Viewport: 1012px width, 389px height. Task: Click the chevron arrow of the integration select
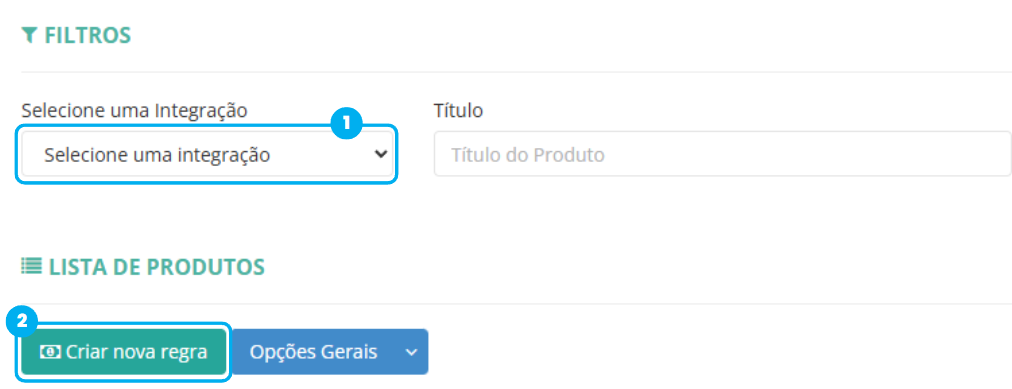[x=381, y=154]
